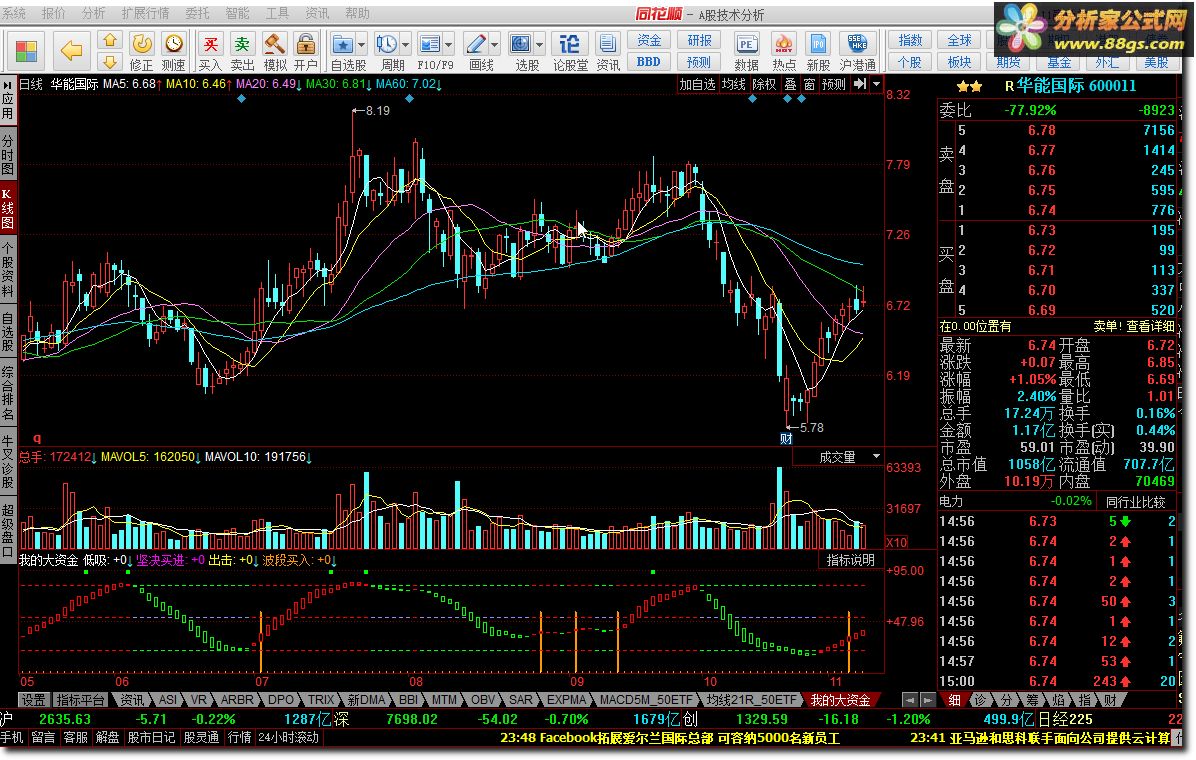Open the 个股资料 sidebar view
Viewport: 1196px width, 760px height.
pos(8,269)
